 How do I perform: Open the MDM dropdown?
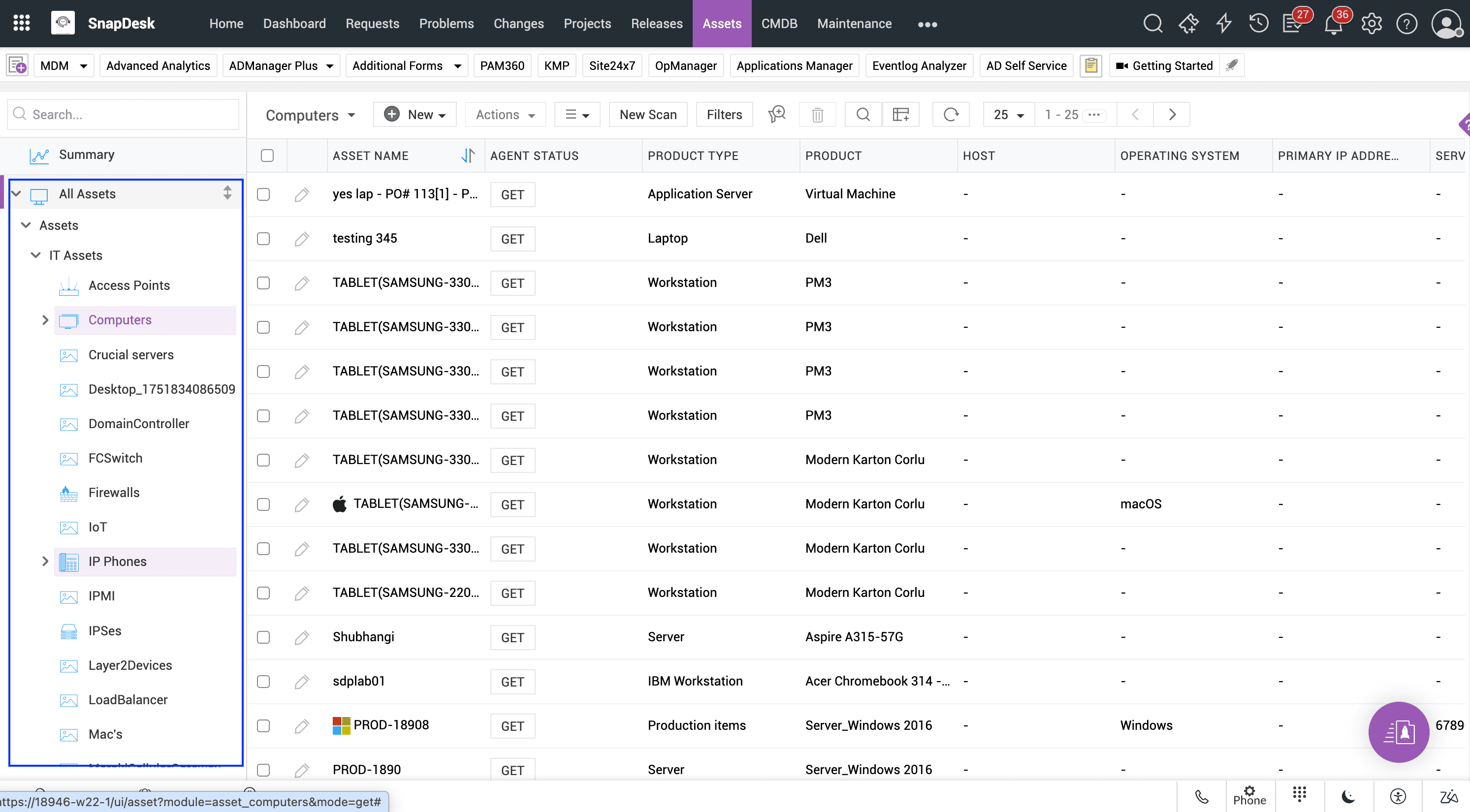pos(64,65)
